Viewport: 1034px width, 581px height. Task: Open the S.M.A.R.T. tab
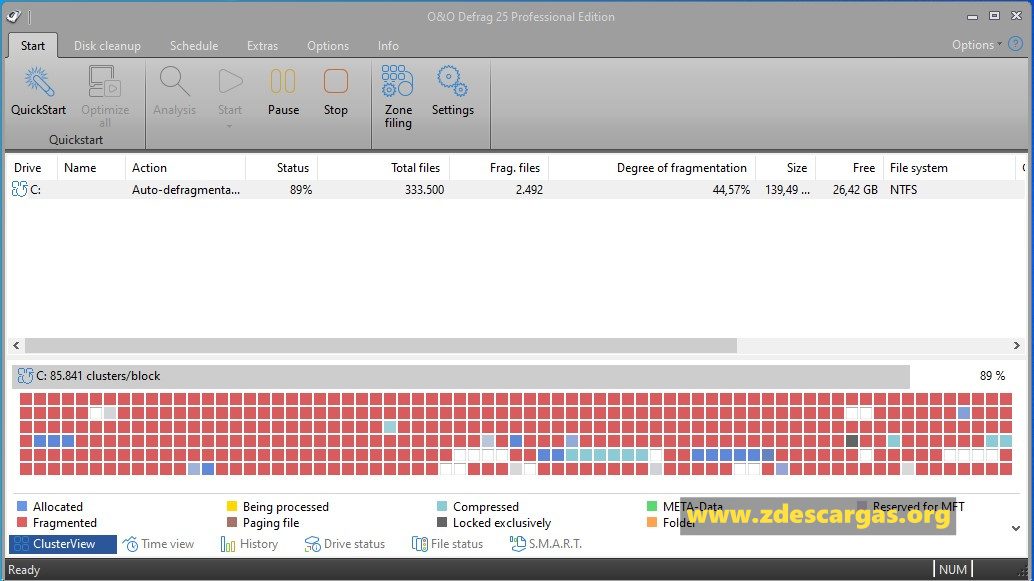pyautogui.click(x=546, y=543)
